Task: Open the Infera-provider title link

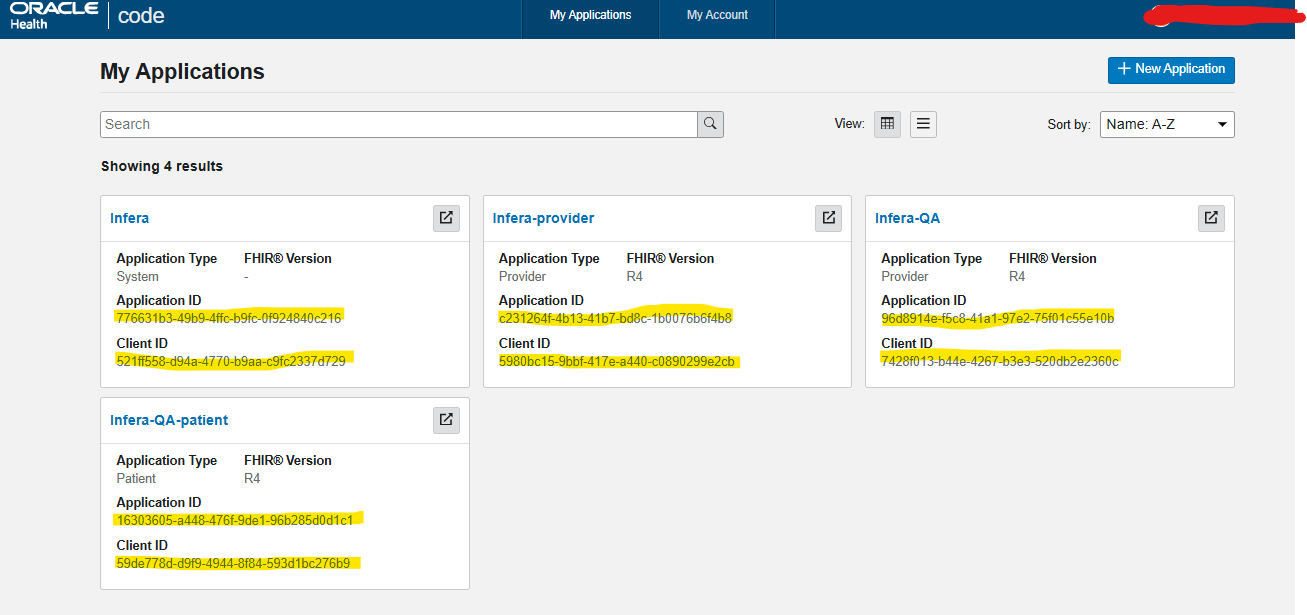Action: tap(543, 218)
